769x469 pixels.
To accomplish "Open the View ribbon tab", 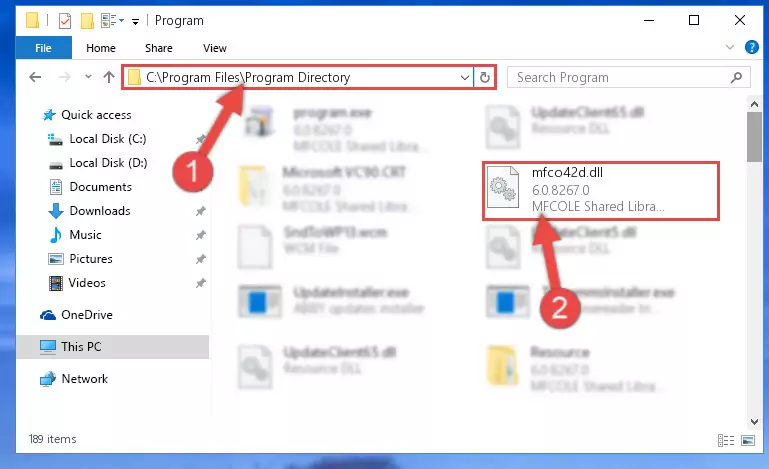I will [x=215, y=48].
